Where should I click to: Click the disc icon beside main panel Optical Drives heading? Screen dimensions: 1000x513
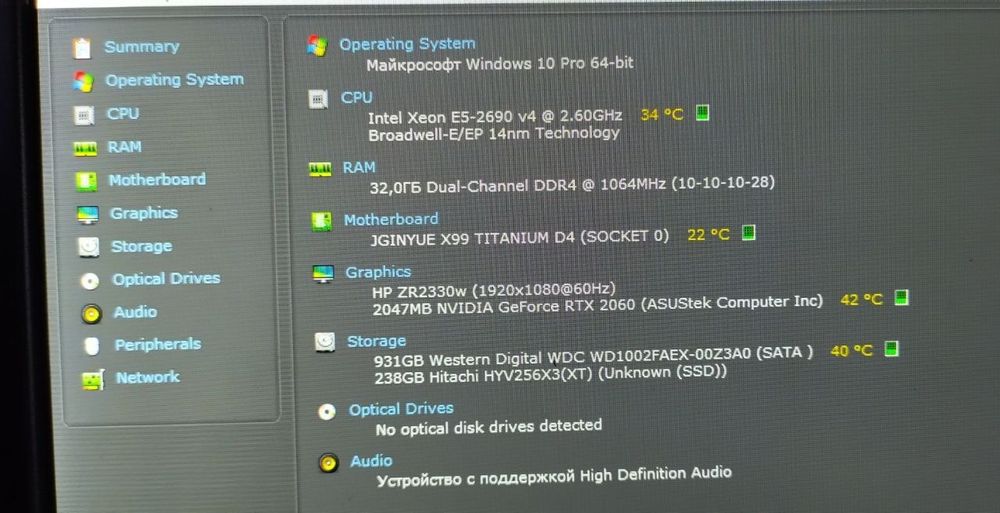(327, 412)
